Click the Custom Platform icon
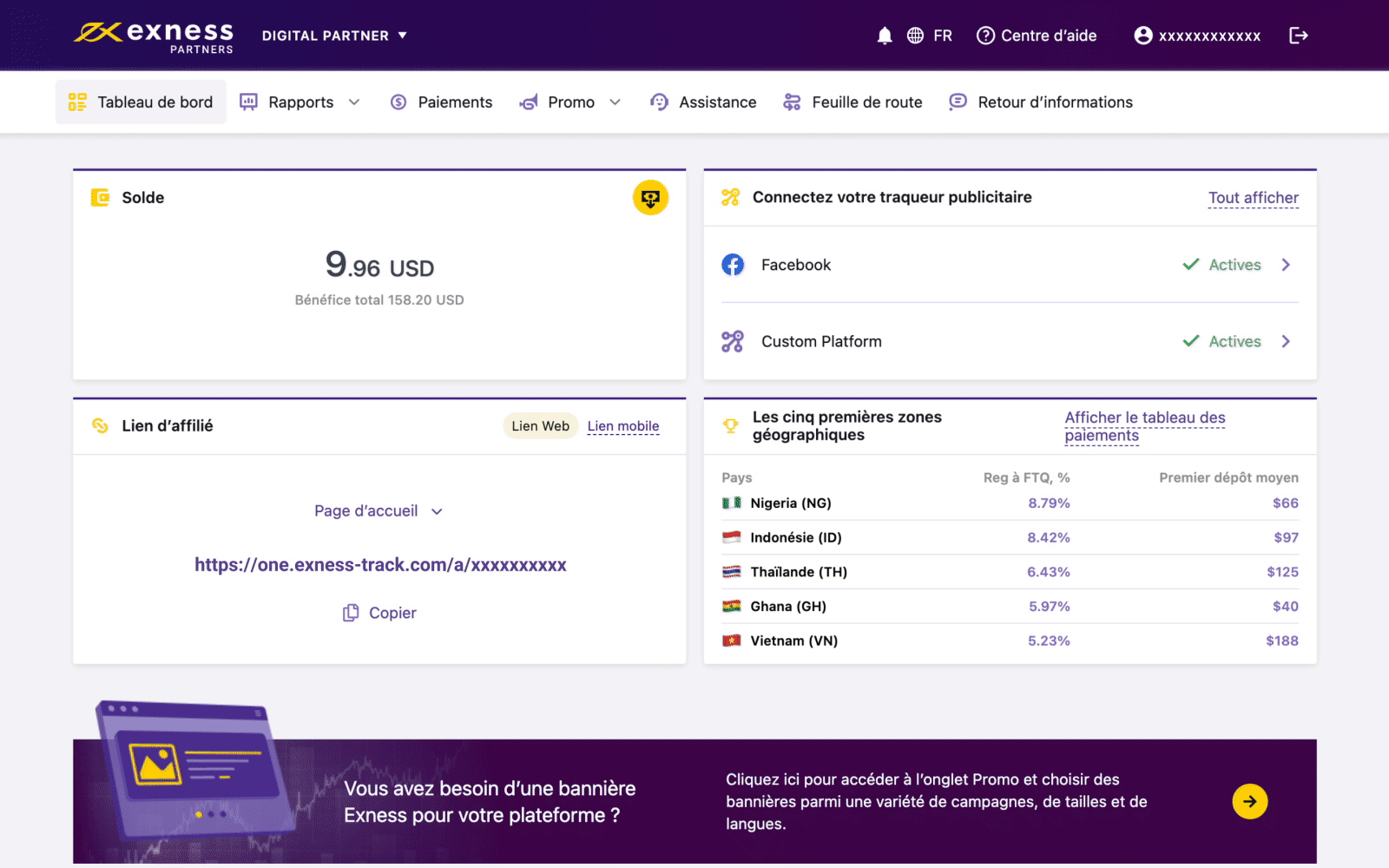1389x868 pixels. point(733,341)
